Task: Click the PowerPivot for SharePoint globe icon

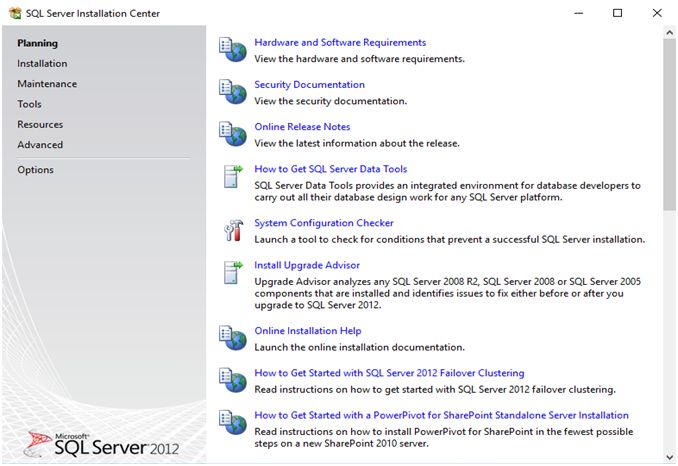Action: 233,422
